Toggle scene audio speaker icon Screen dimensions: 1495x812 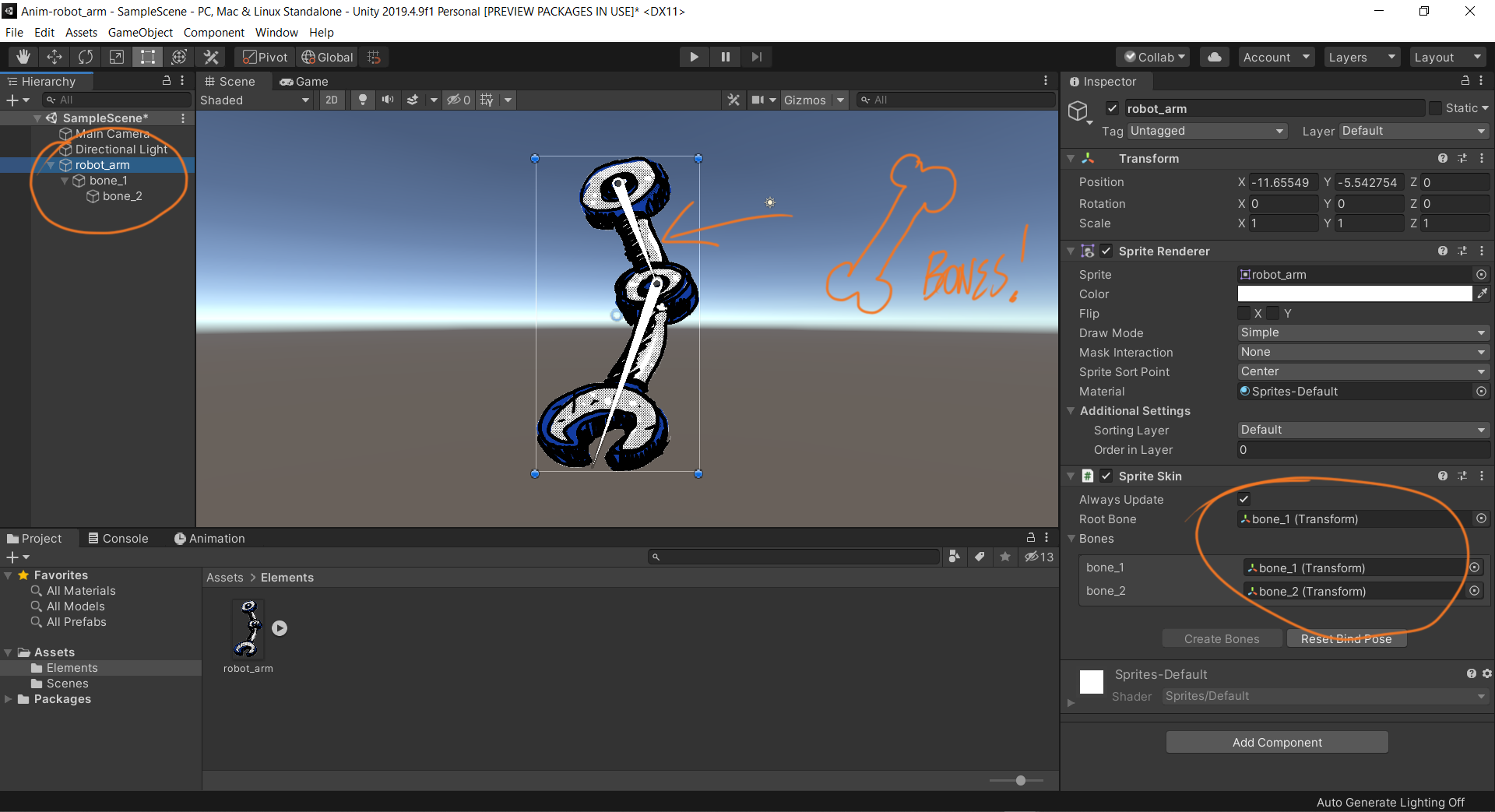[x=387, y=100]
